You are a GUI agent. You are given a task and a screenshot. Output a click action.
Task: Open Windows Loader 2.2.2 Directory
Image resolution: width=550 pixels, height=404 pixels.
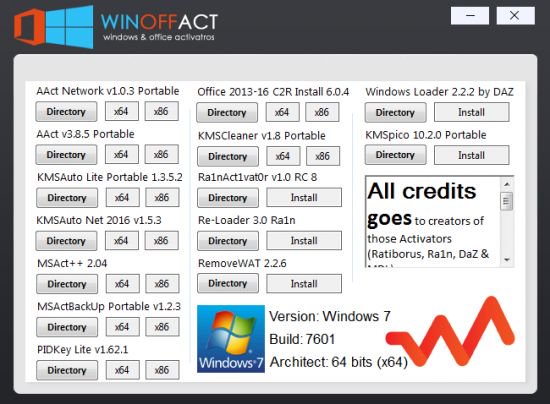click(395, 113)
